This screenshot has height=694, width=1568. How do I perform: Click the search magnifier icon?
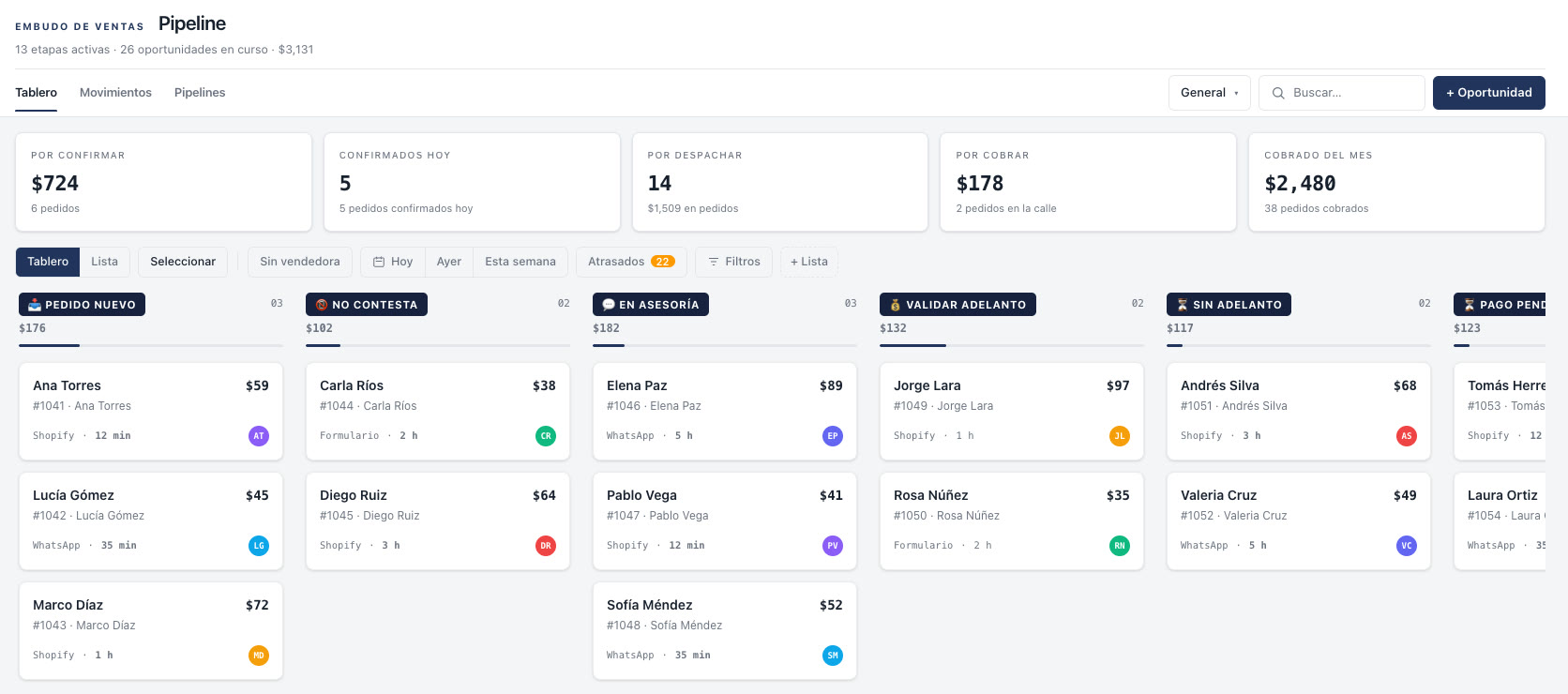coord(1278,93)
